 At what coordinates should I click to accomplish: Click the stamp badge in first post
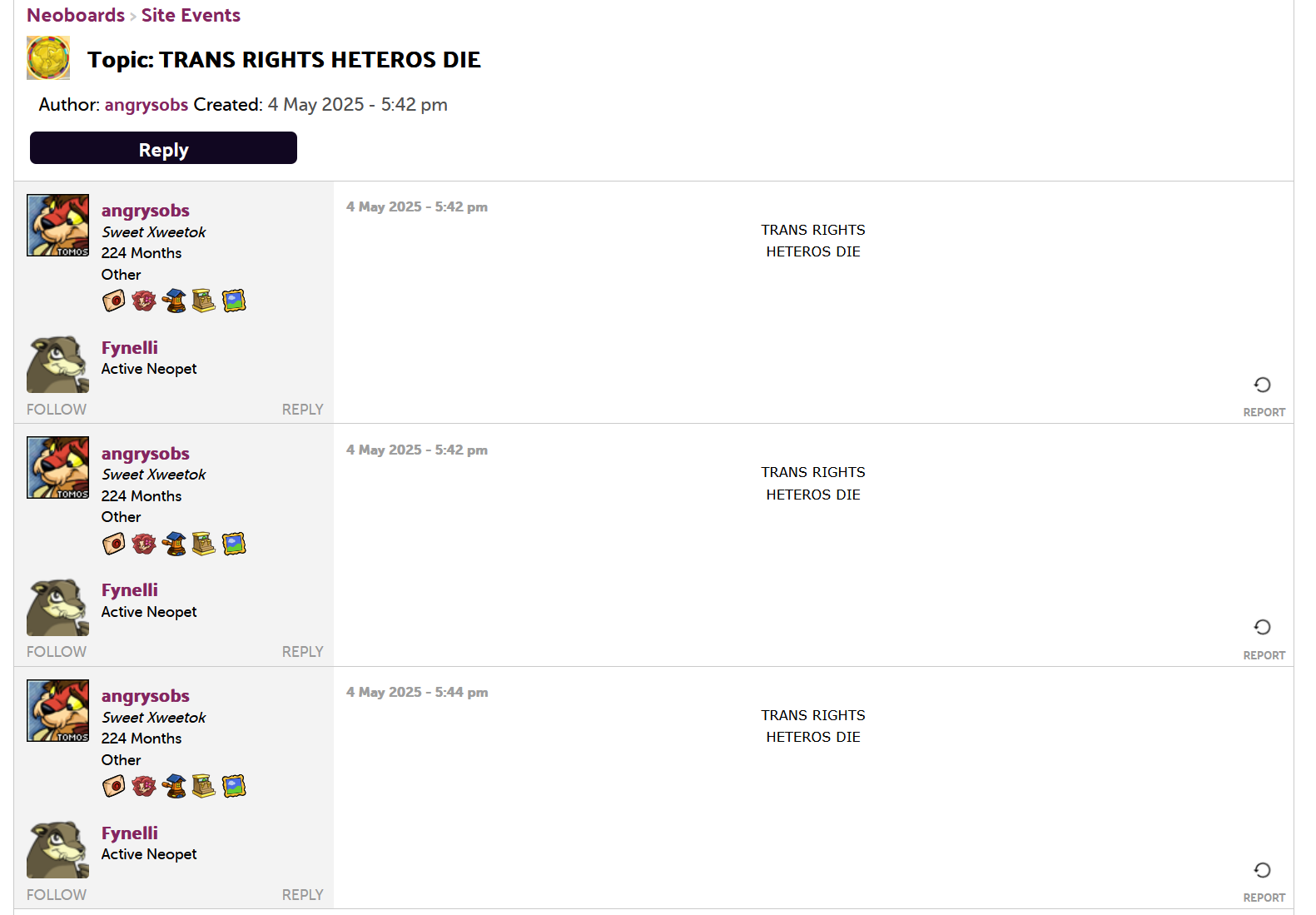(114, 301)
